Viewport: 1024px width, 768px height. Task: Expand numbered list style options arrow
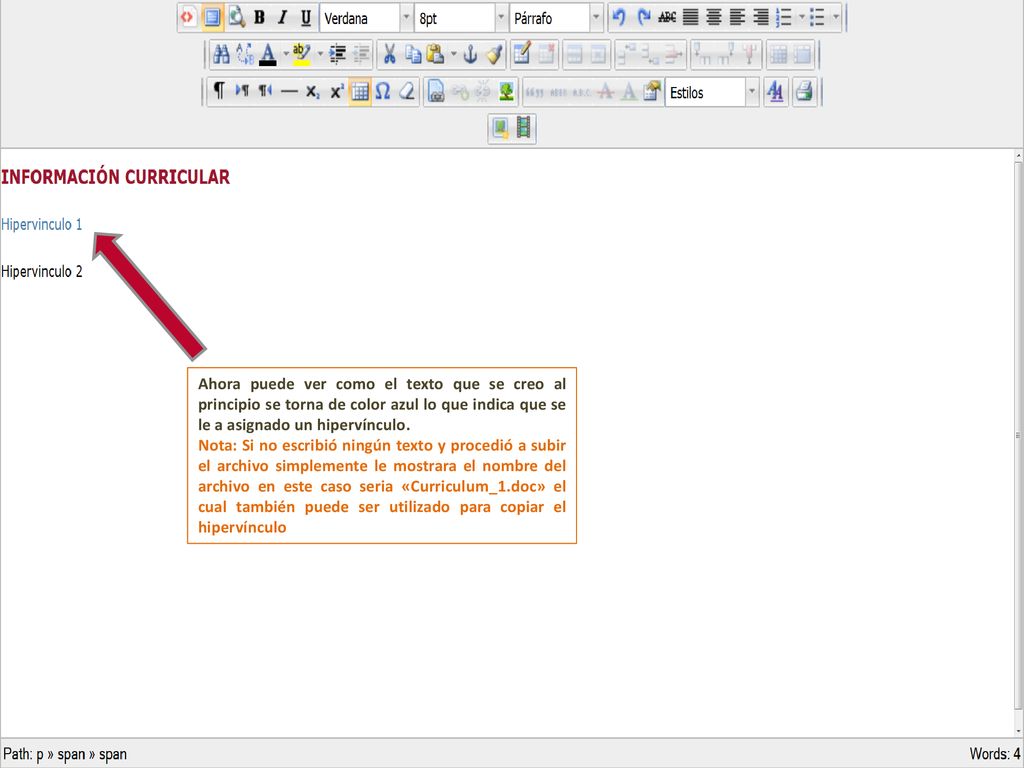pos(801,18)
